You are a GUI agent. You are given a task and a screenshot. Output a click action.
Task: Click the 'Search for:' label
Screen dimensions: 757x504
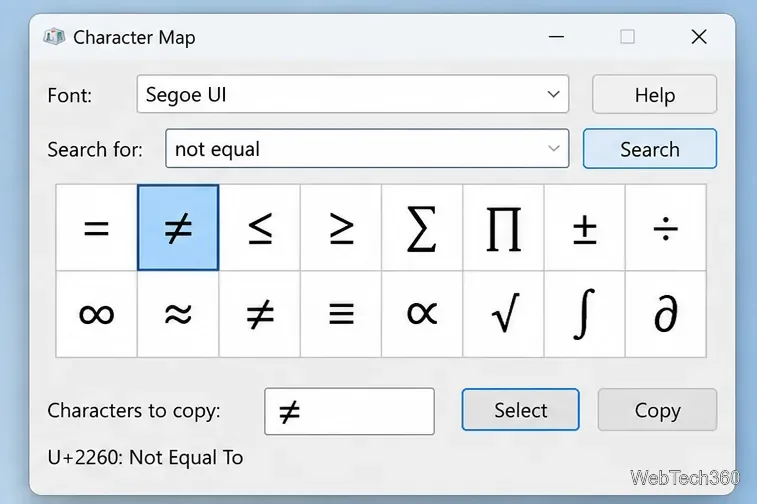95,149
